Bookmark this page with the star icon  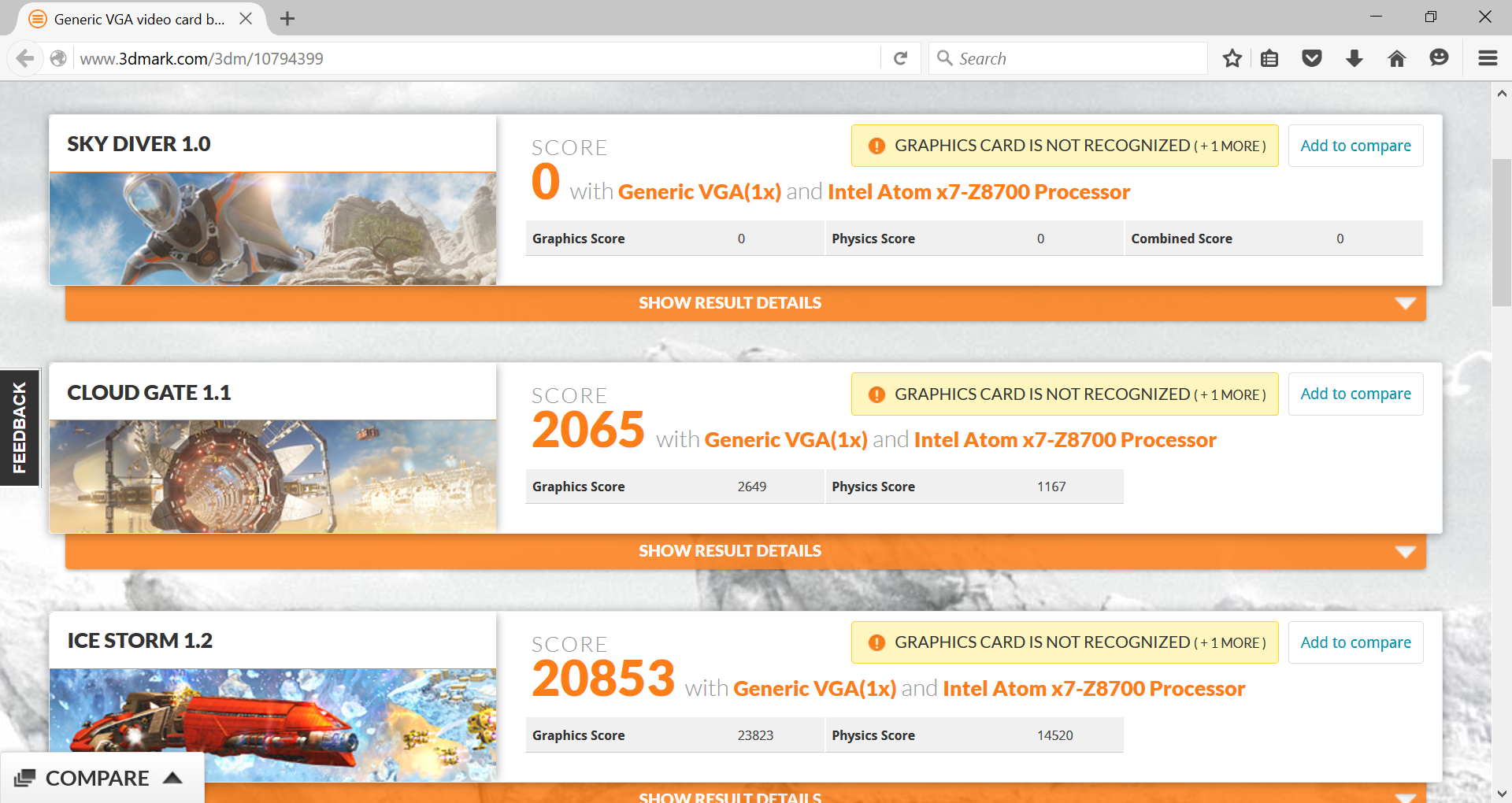point(1232,58)
